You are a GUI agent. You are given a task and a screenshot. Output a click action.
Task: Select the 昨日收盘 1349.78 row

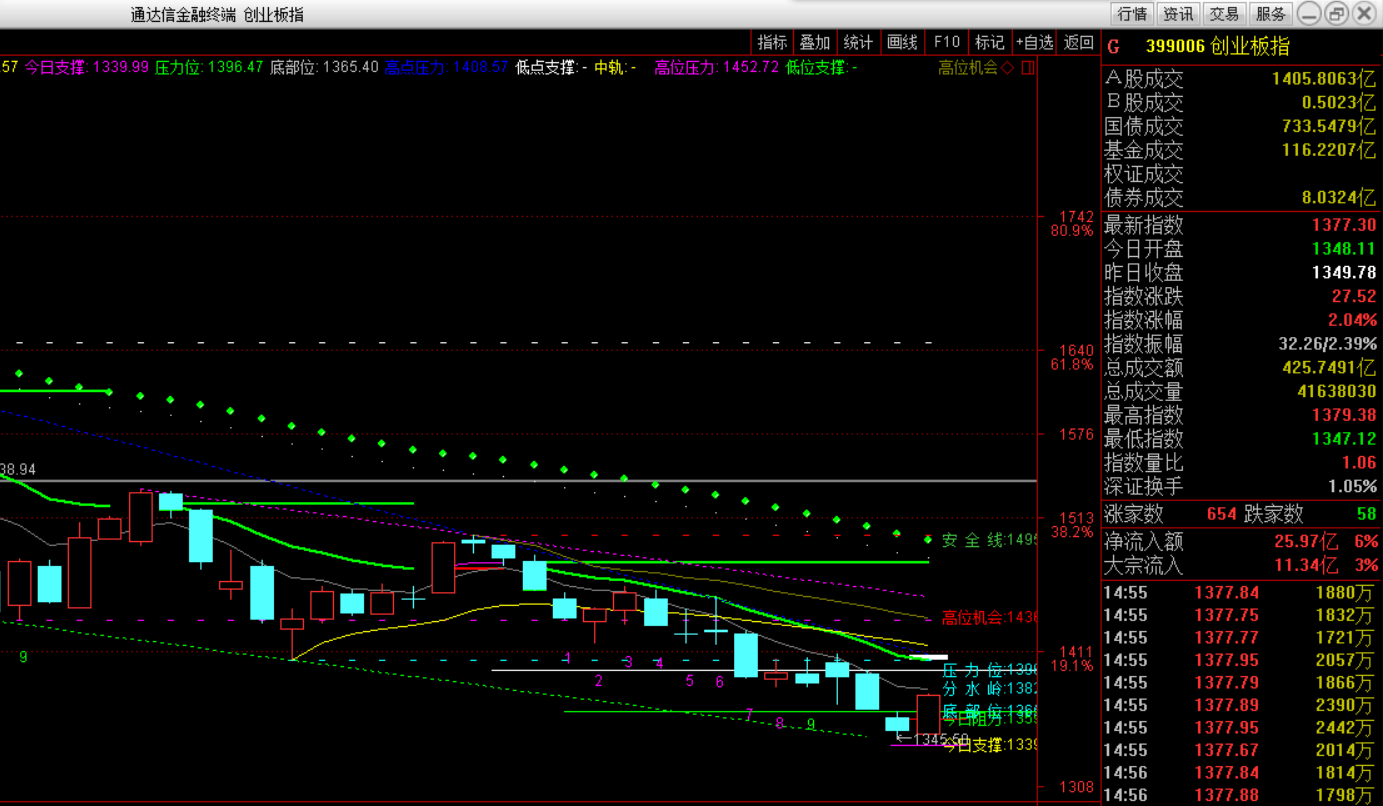[1240, 273]
